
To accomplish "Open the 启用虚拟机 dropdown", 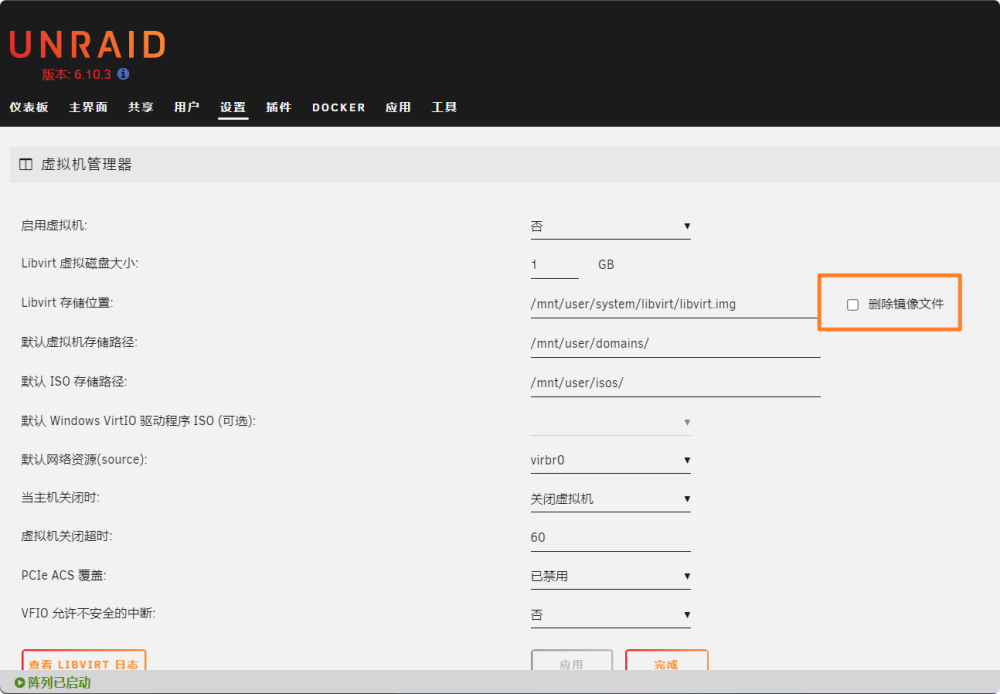I will pos(610,226).
